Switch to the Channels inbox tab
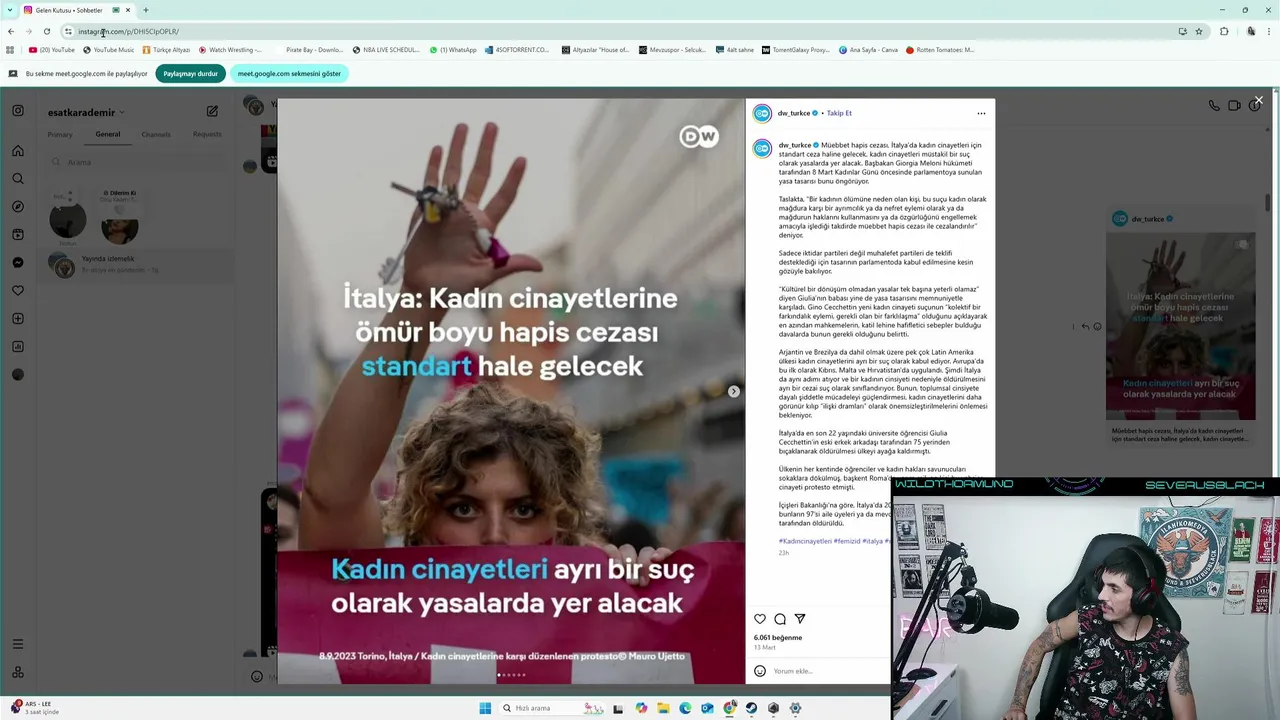The width and height of the screenshot is (1280, 720). [156, 134]
